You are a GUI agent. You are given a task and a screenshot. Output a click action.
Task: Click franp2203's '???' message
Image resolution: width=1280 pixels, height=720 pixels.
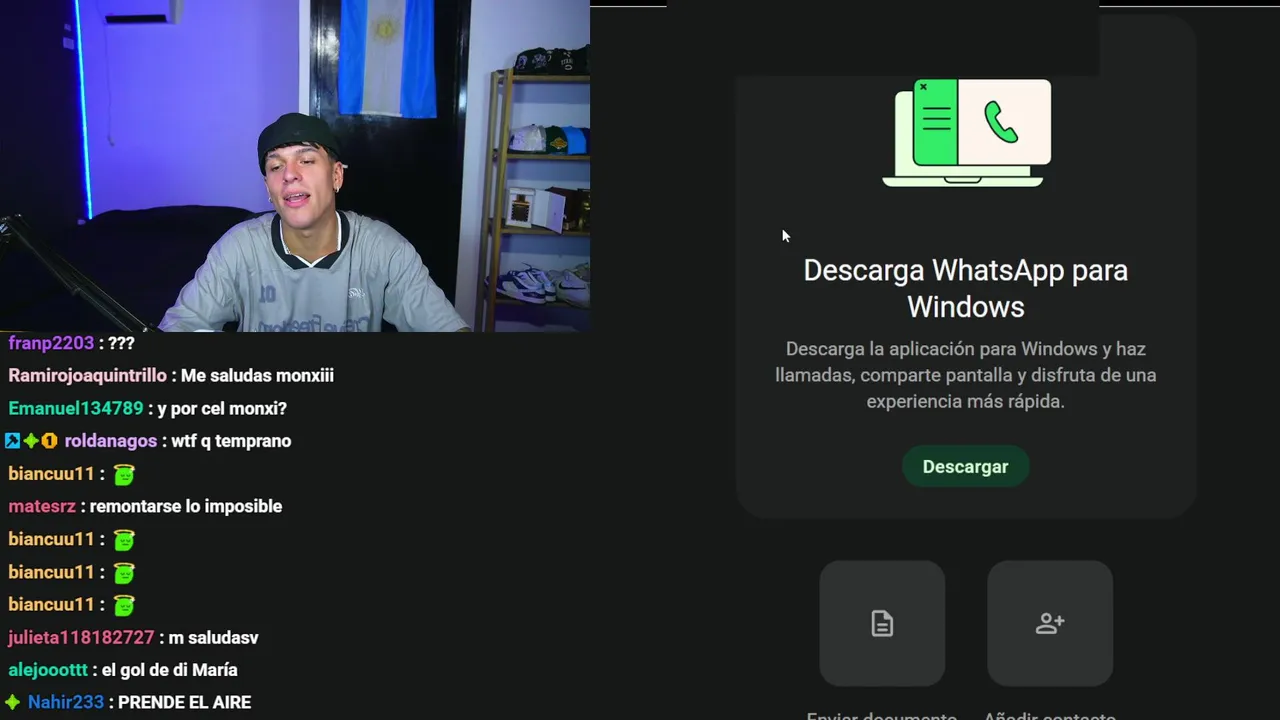[x=121, y=343]
